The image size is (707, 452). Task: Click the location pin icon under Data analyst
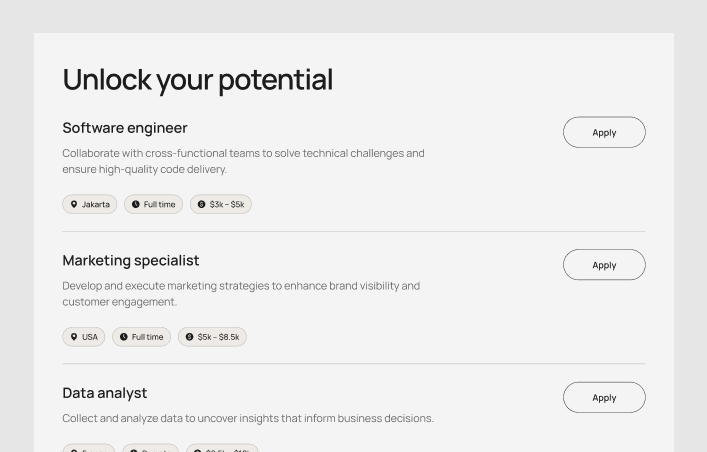click(x=74, y=450)
